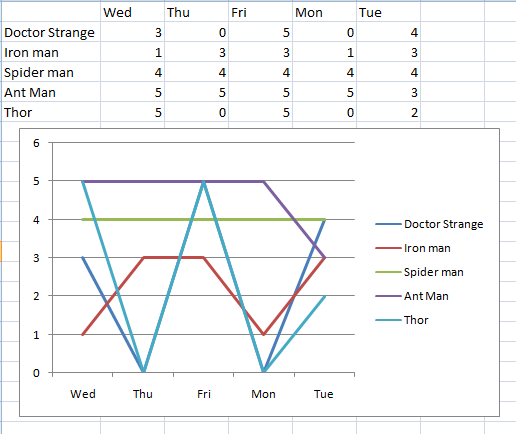This screenshot has width=516, height=434.
Task: Click the Wed column header cell
Action: [132, 12]
